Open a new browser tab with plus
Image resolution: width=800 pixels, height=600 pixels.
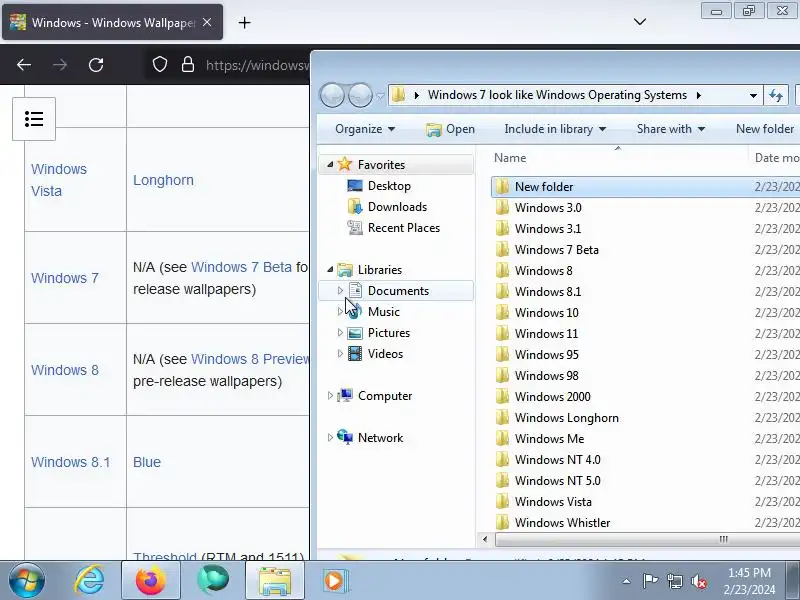244,22
